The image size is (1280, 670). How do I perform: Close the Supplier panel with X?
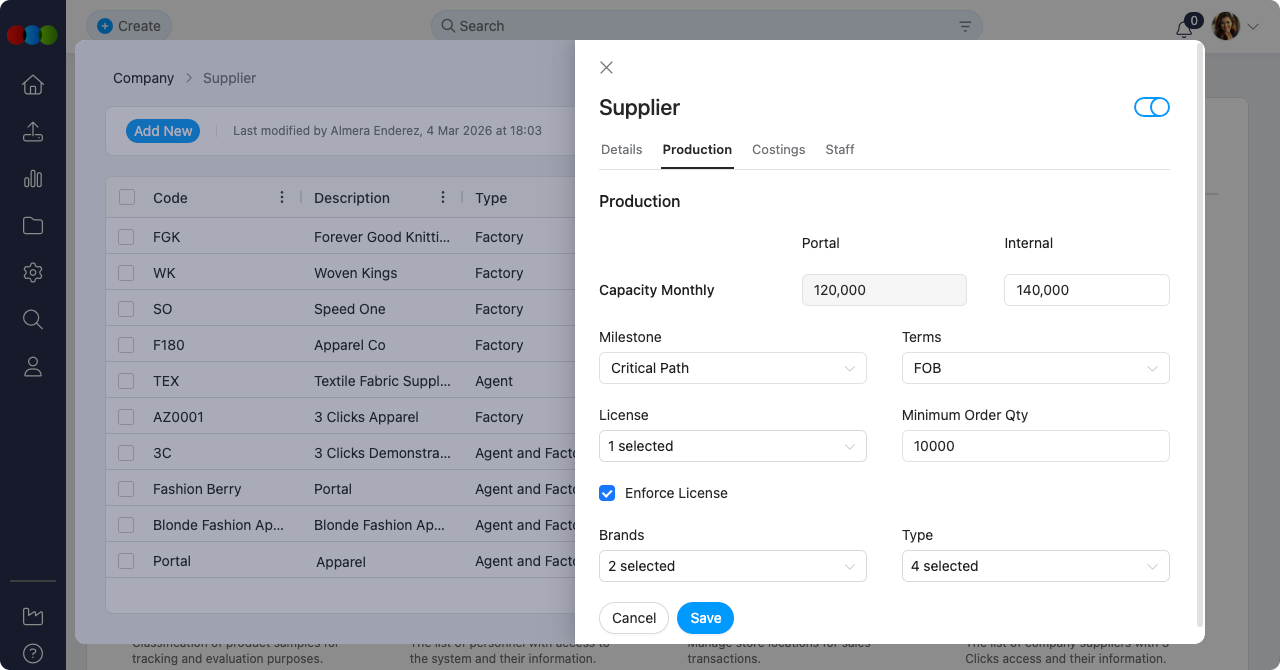(x=606, y=68)
